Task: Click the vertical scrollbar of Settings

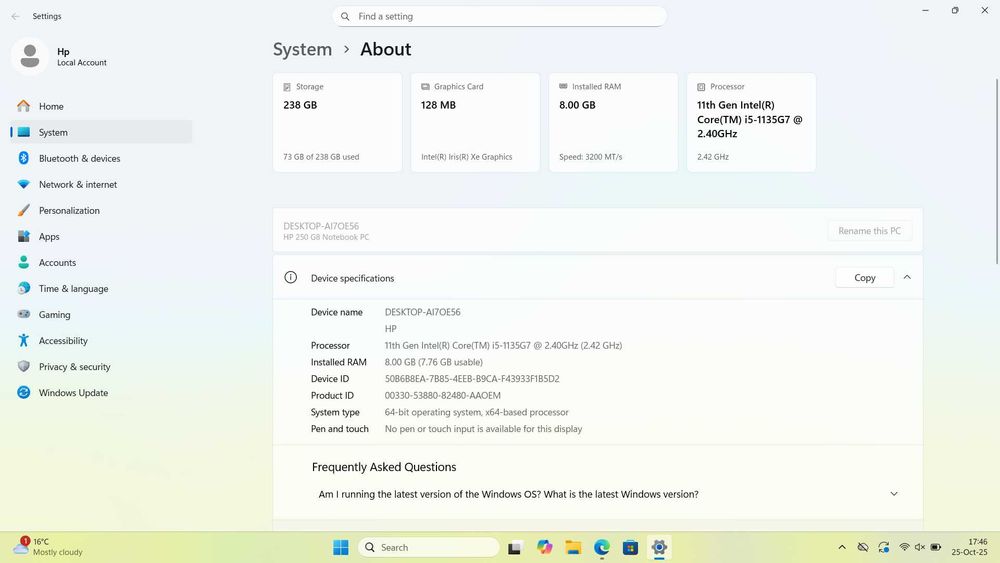Action: (x=997, y=171)
